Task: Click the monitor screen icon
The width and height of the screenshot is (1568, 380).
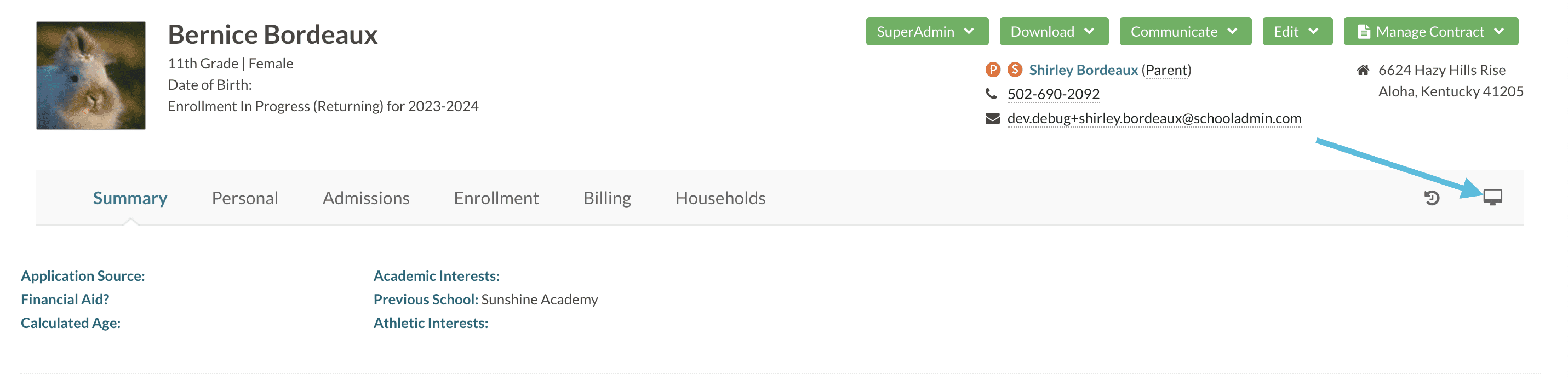Action: pos(1492,197)
